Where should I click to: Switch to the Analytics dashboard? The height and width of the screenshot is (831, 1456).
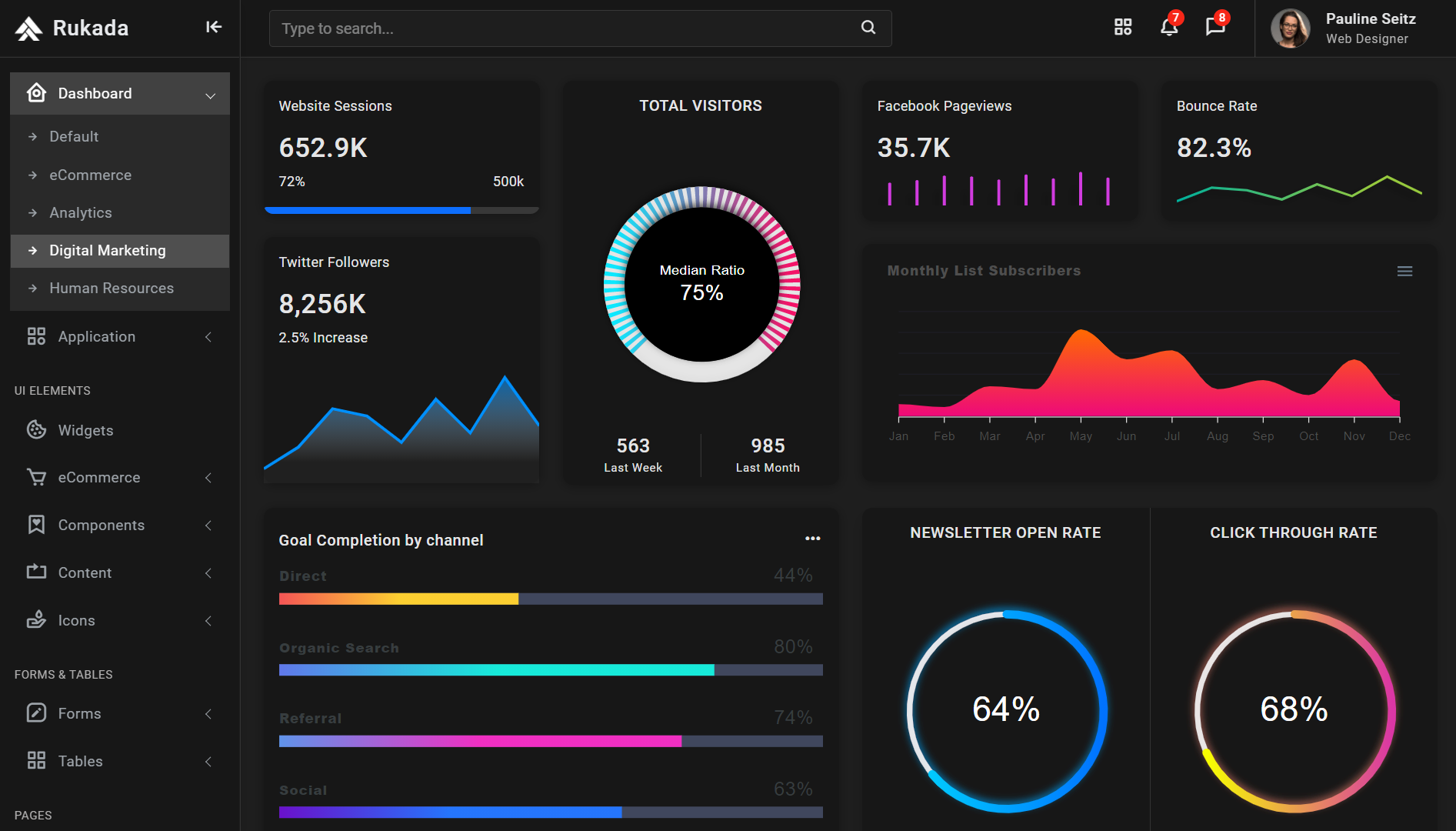[79, 212]
